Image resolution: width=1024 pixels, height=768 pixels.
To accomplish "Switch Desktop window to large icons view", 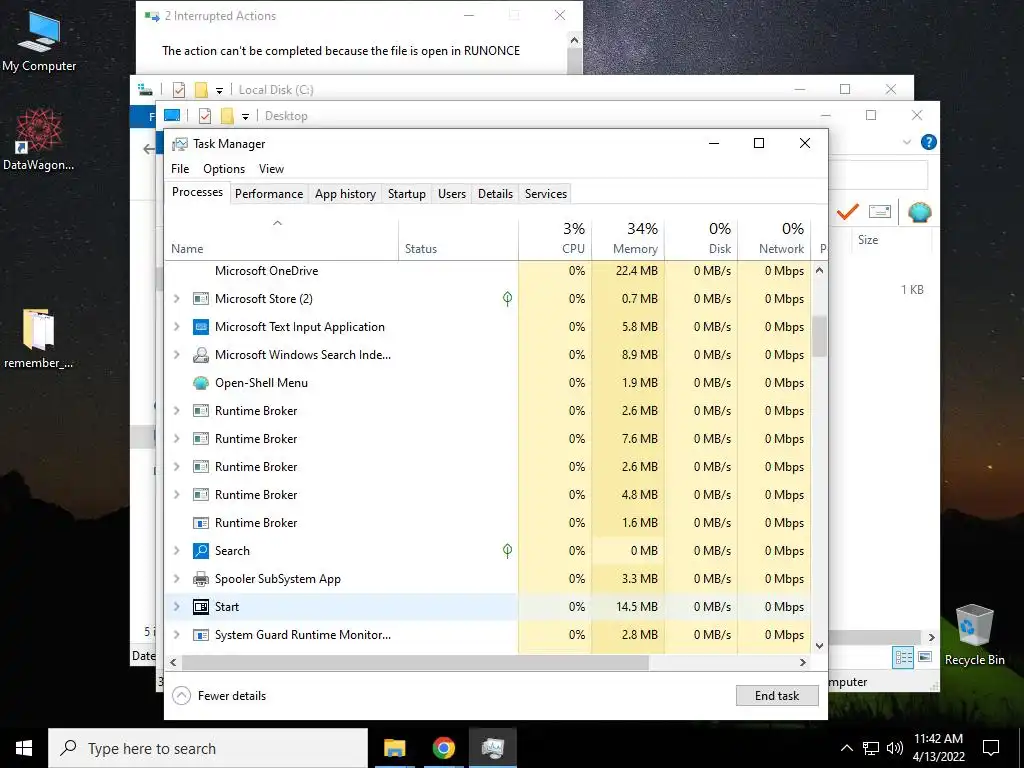I will [x=925, y=657].
